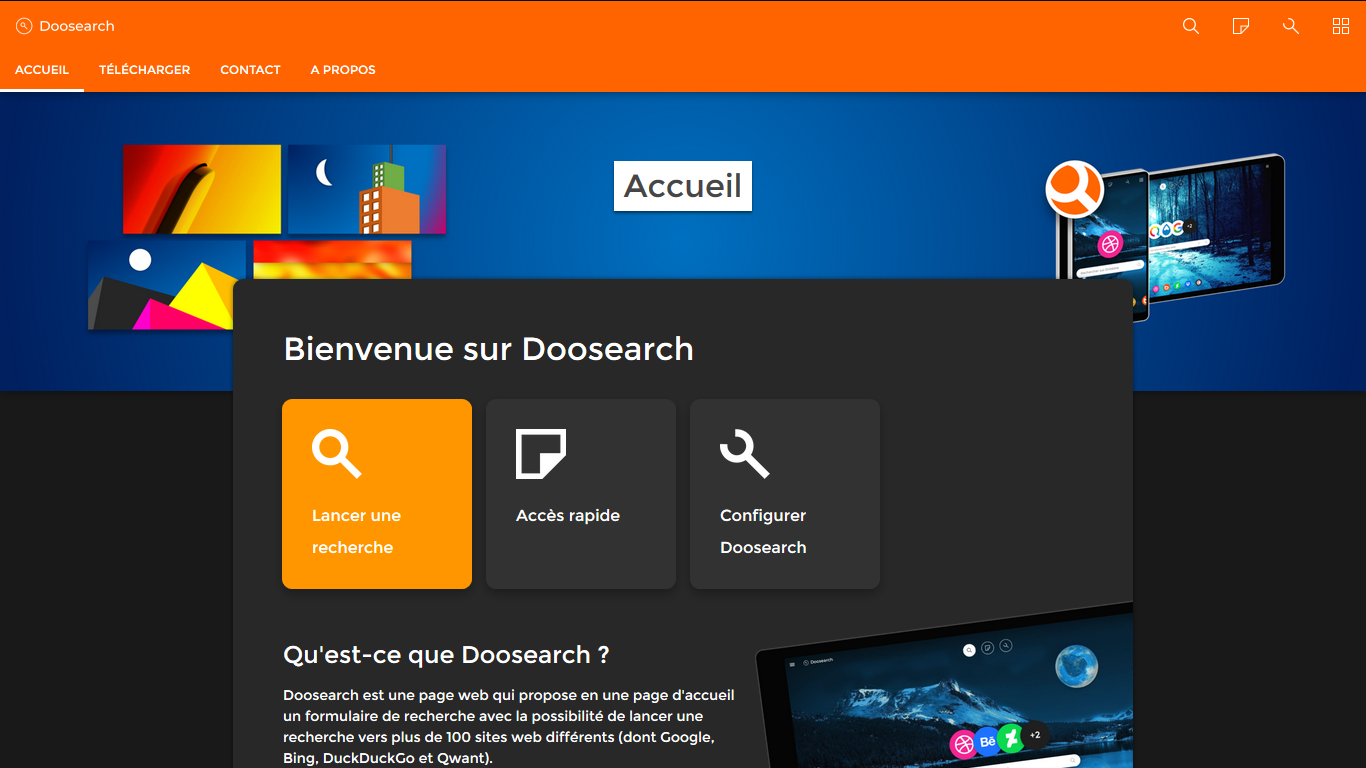Viewport: 1366px width, 768px height.
Task: Open search via header magnifier icon
Action: 1190,26
